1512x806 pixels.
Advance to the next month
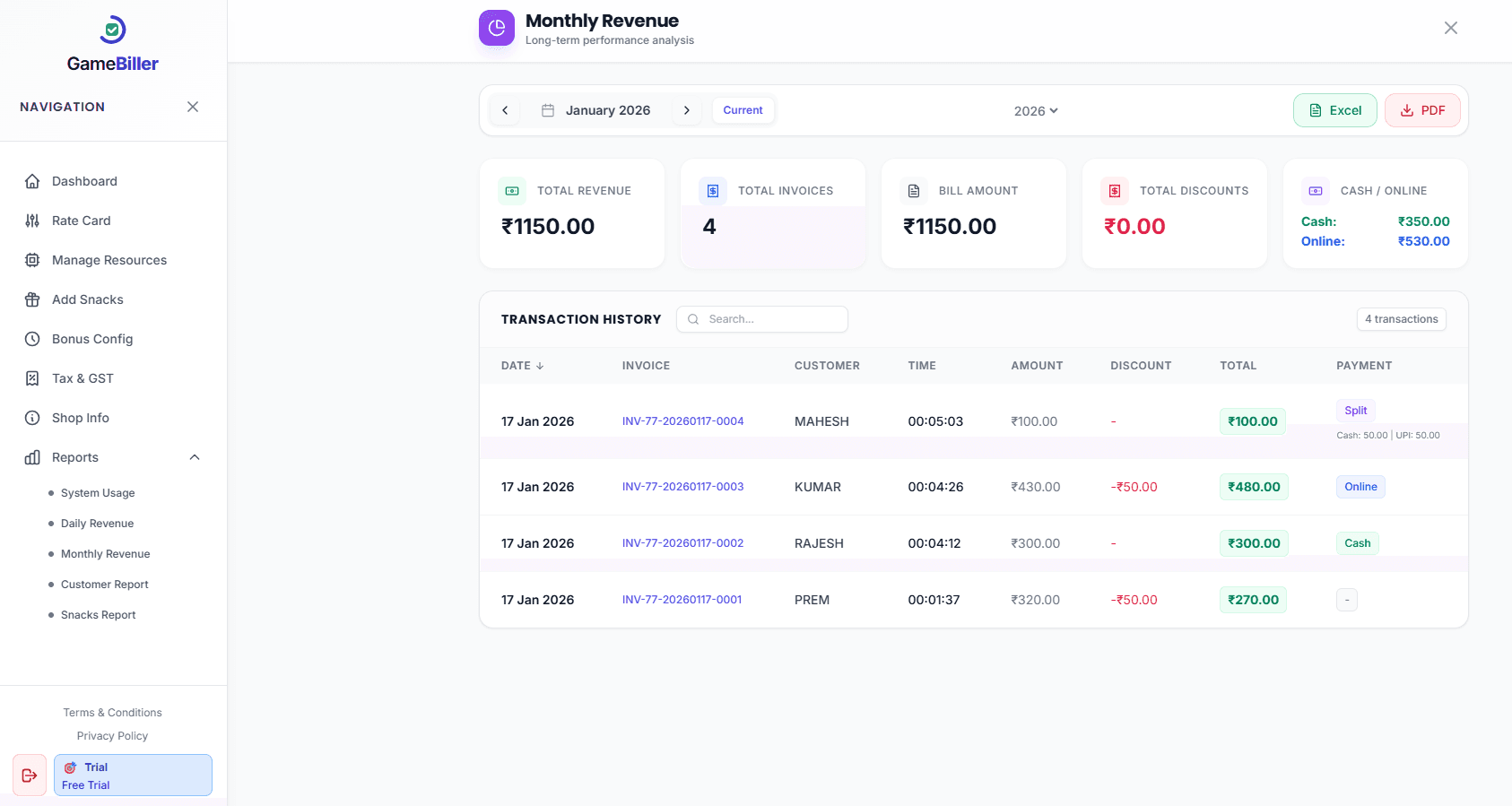pyautogui.click(x=687, y=110)
